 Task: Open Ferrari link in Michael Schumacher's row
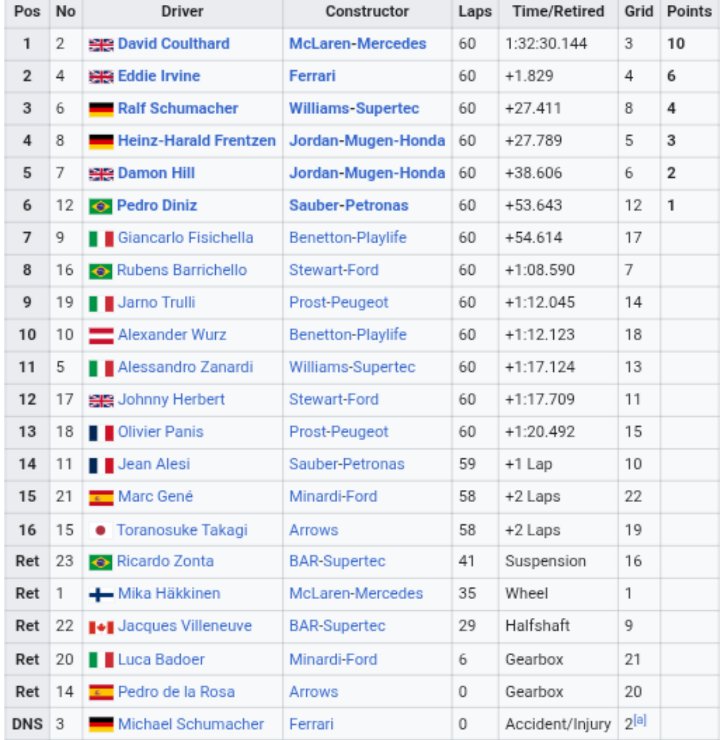point(311,724)
